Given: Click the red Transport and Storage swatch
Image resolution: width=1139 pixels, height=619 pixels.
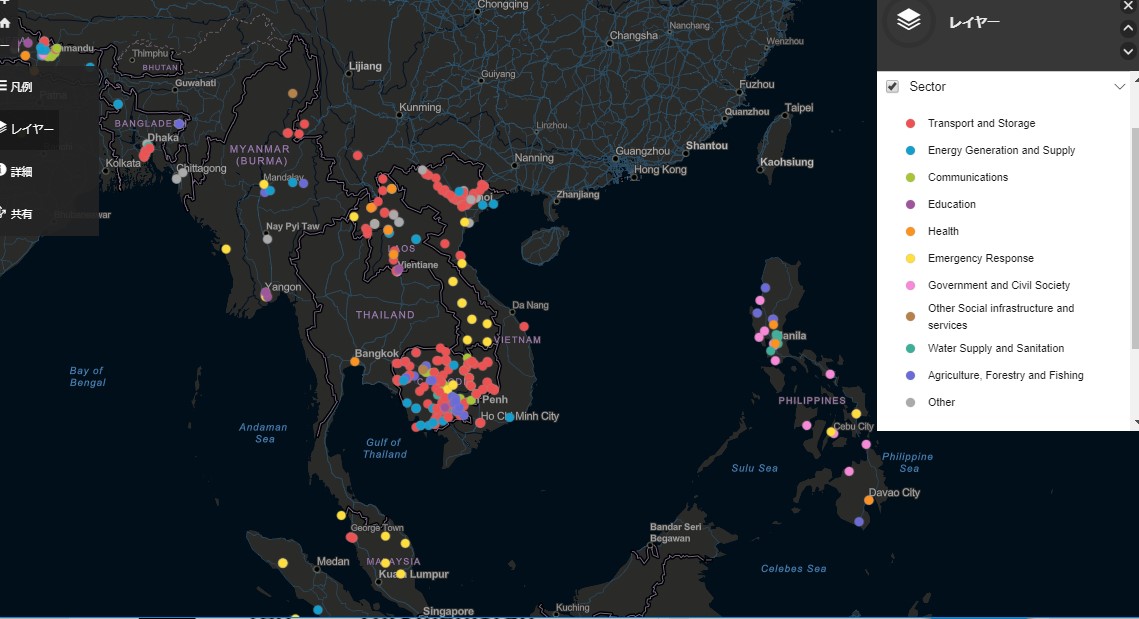Looking at the screenshot, I should [x=910, y=124].
